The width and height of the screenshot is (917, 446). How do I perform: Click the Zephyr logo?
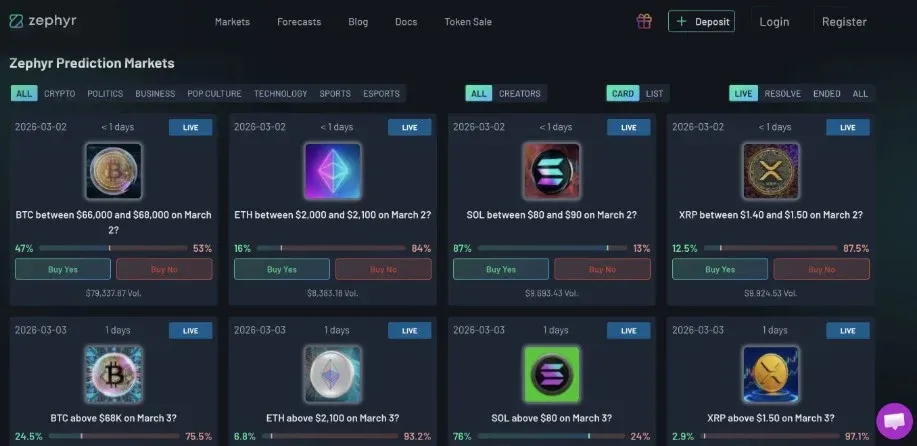43,22
